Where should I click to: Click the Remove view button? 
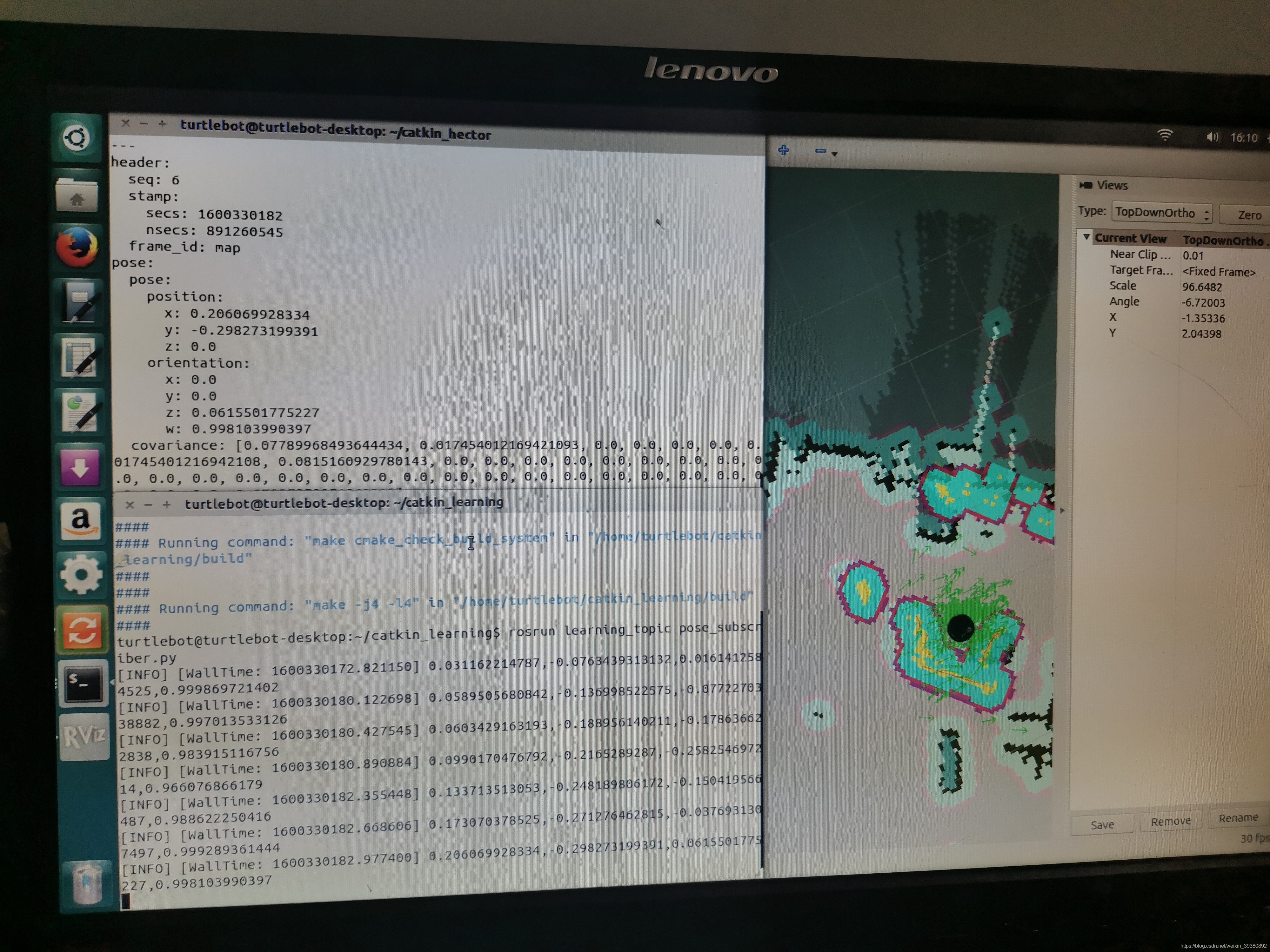tap(1171, 821)
